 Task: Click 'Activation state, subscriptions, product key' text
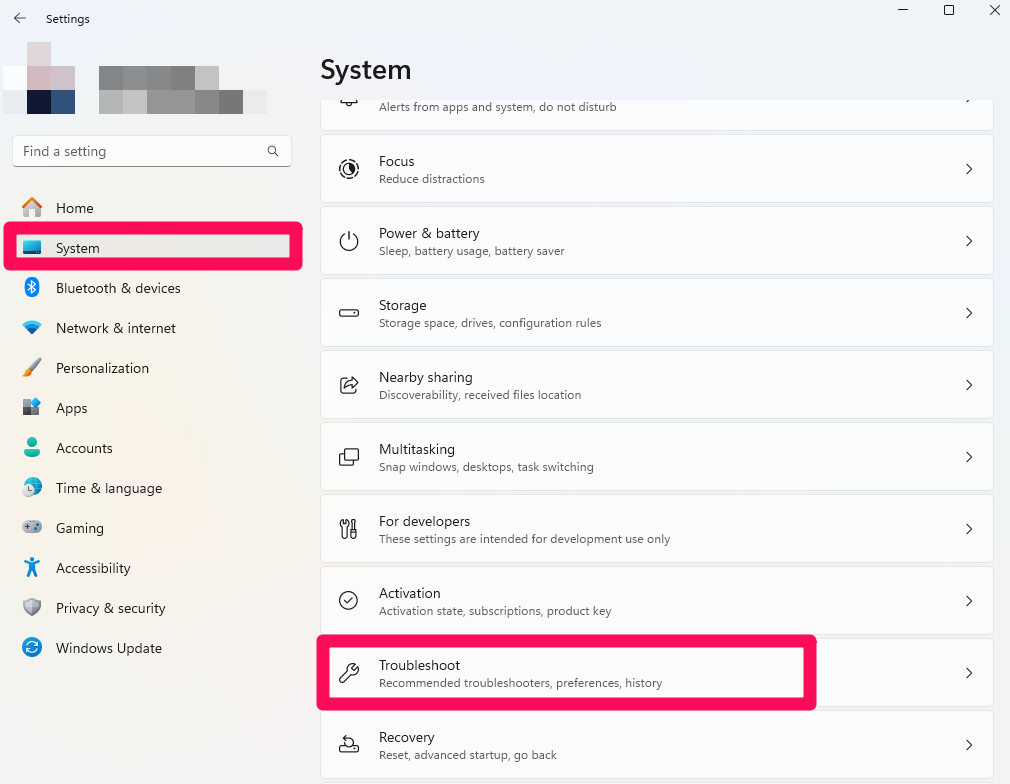(x=495, y=611)
